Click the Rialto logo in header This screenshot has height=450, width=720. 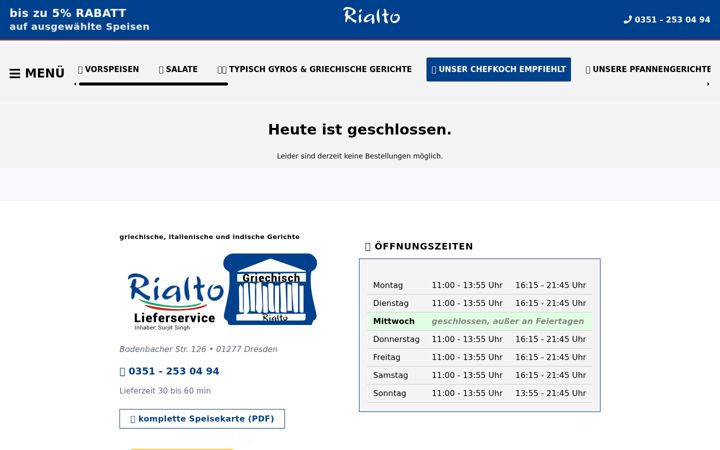371,16
